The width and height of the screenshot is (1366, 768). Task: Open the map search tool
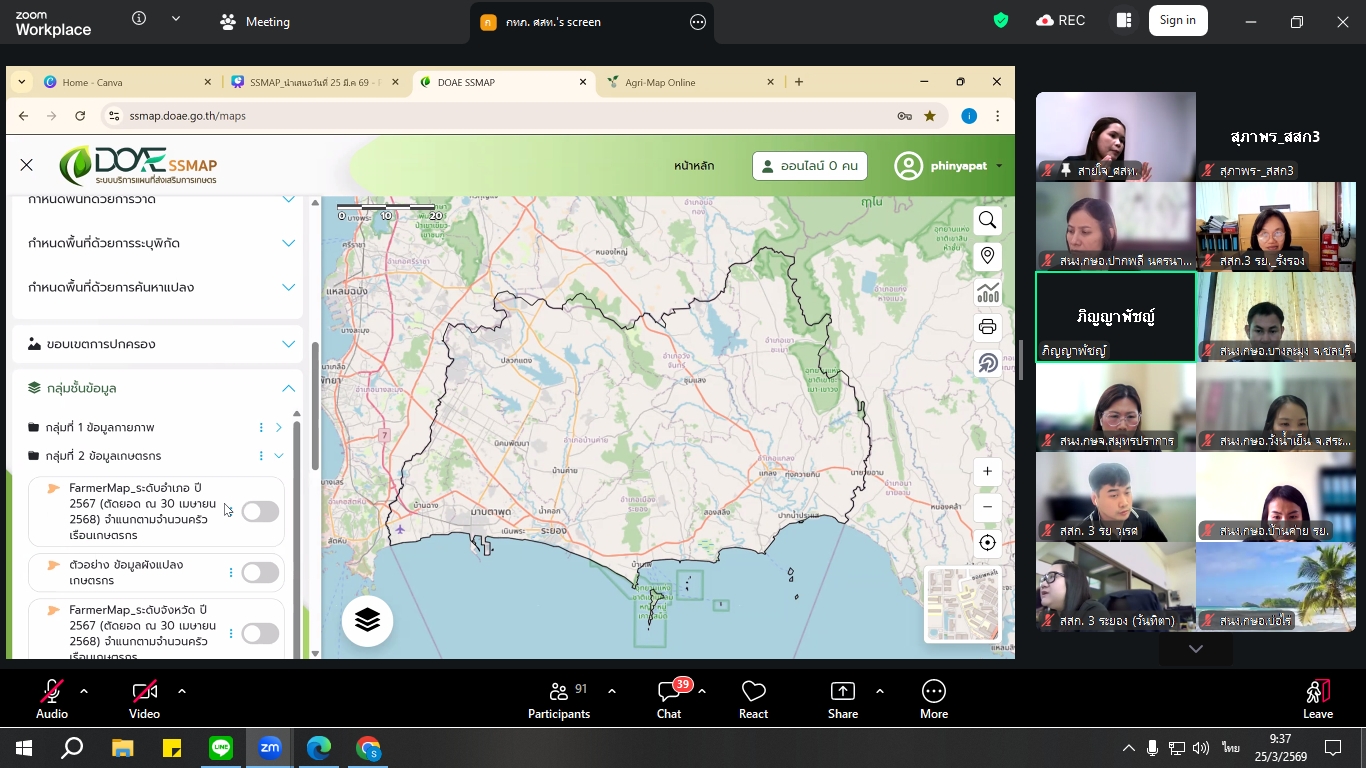988,221
